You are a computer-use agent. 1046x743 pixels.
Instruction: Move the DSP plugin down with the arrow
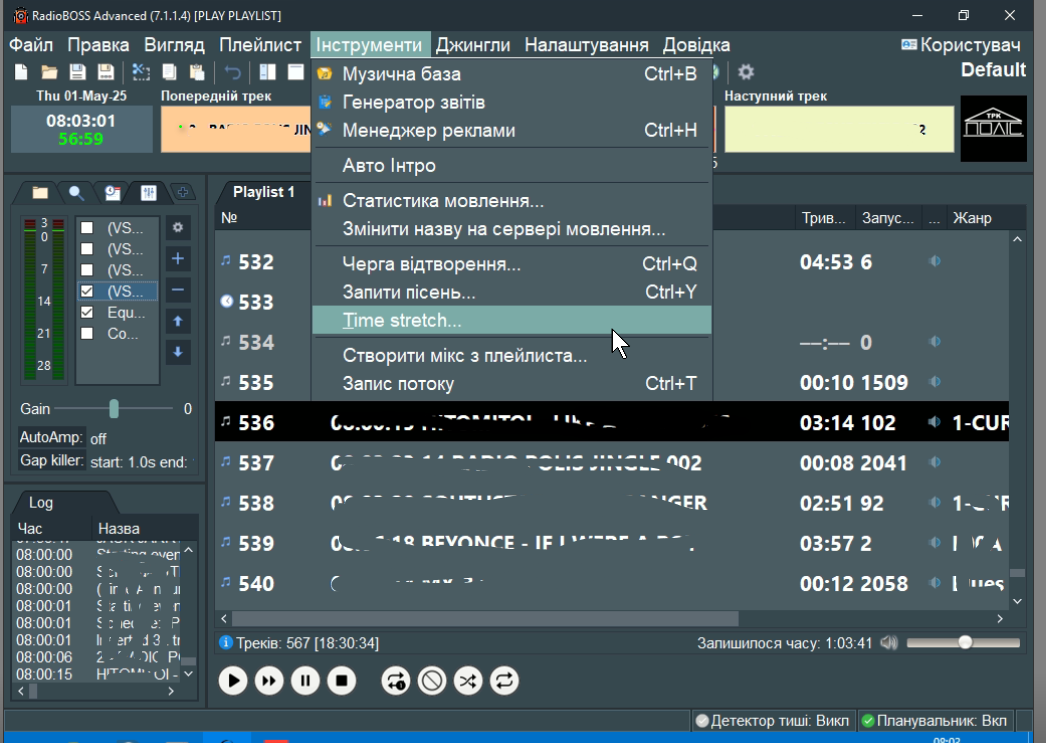[x=177, y=352]
